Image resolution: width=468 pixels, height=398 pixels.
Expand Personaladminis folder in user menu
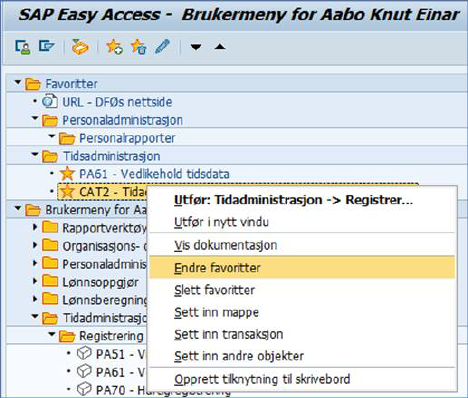pos(35,263)
